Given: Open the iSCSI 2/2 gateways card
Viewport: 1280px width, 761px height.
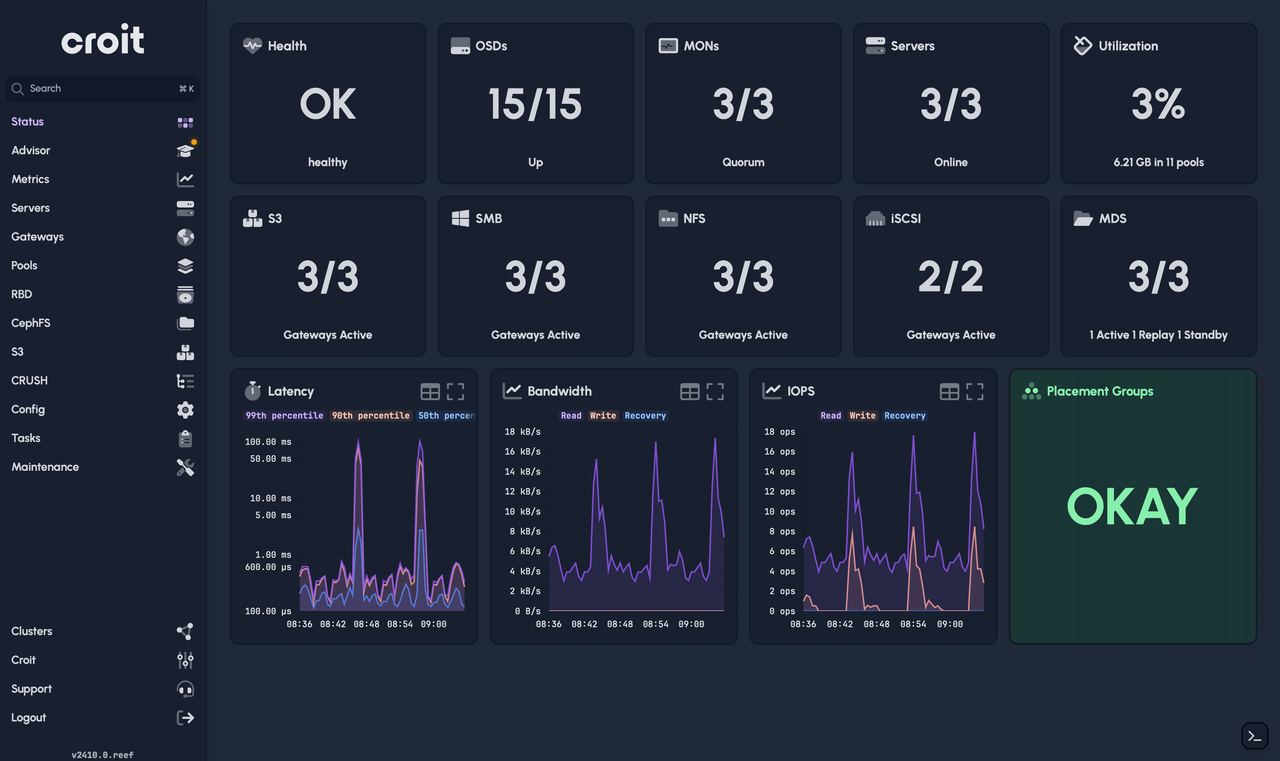Looking at the screenshot, I should click(x=951, y=277).
